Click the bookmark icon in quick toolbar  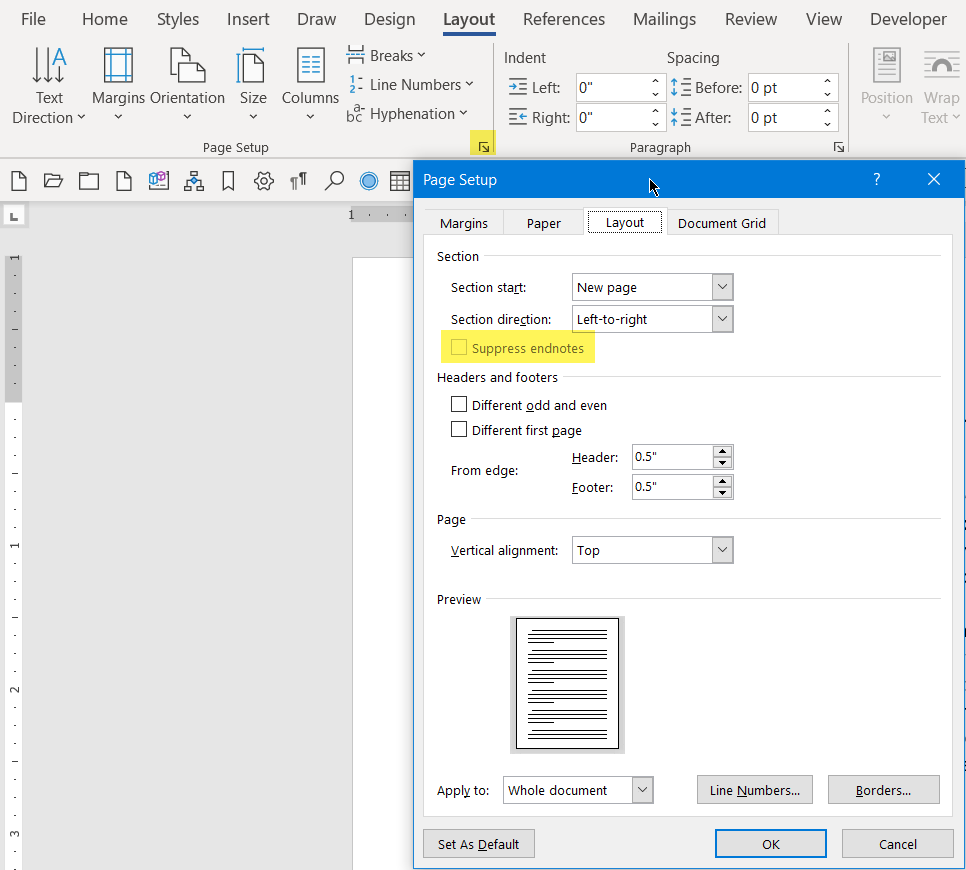[228, 181]
